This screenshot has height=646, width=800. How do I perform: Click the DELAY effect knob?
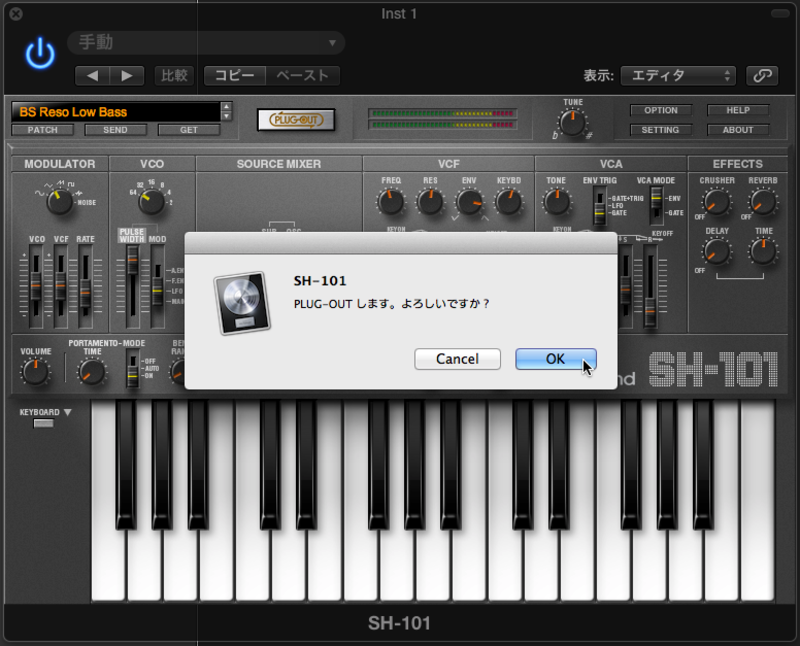click(716, 252)
